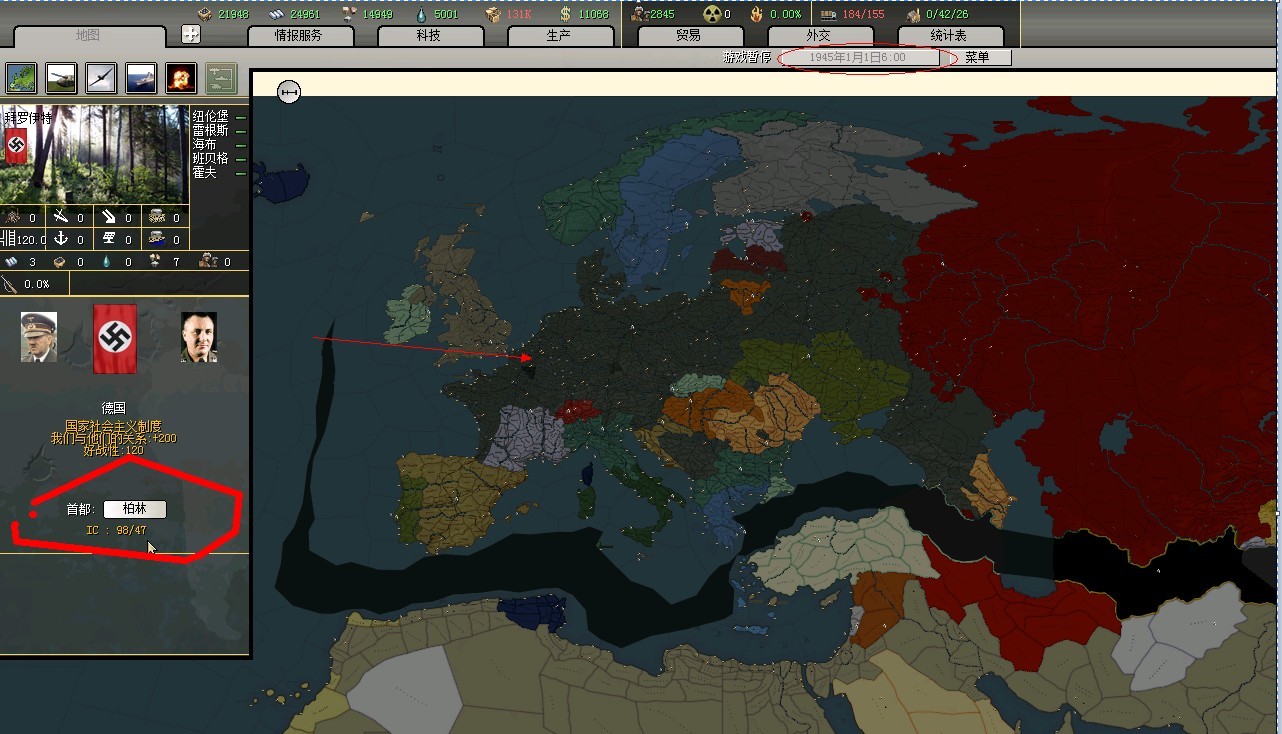
Task: Switch to the 科技 technology tab
Action: click(x=429, y=36)
